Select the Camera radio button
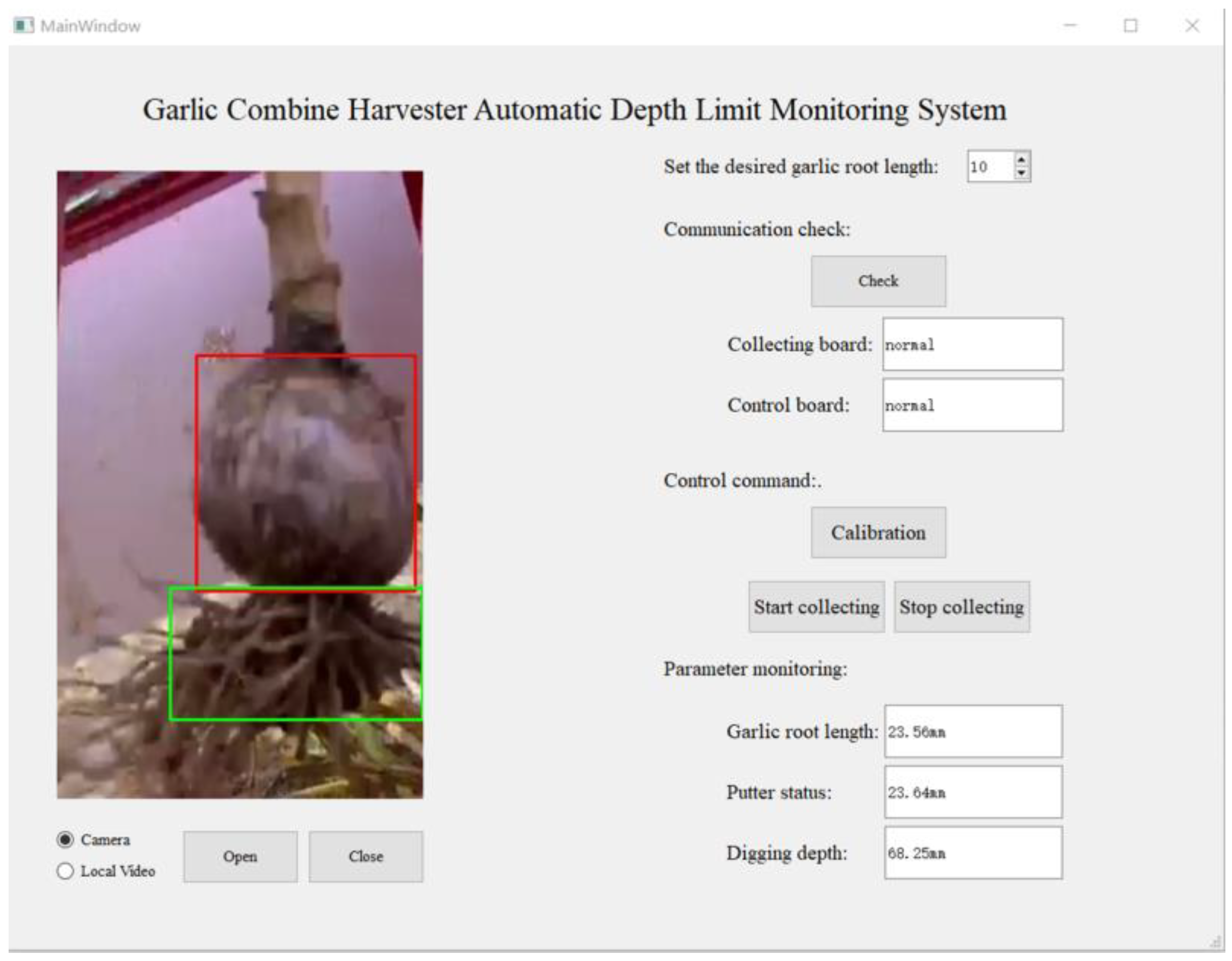The height and width of the screenshot is (961, 1232). click(x=65, y=840)
